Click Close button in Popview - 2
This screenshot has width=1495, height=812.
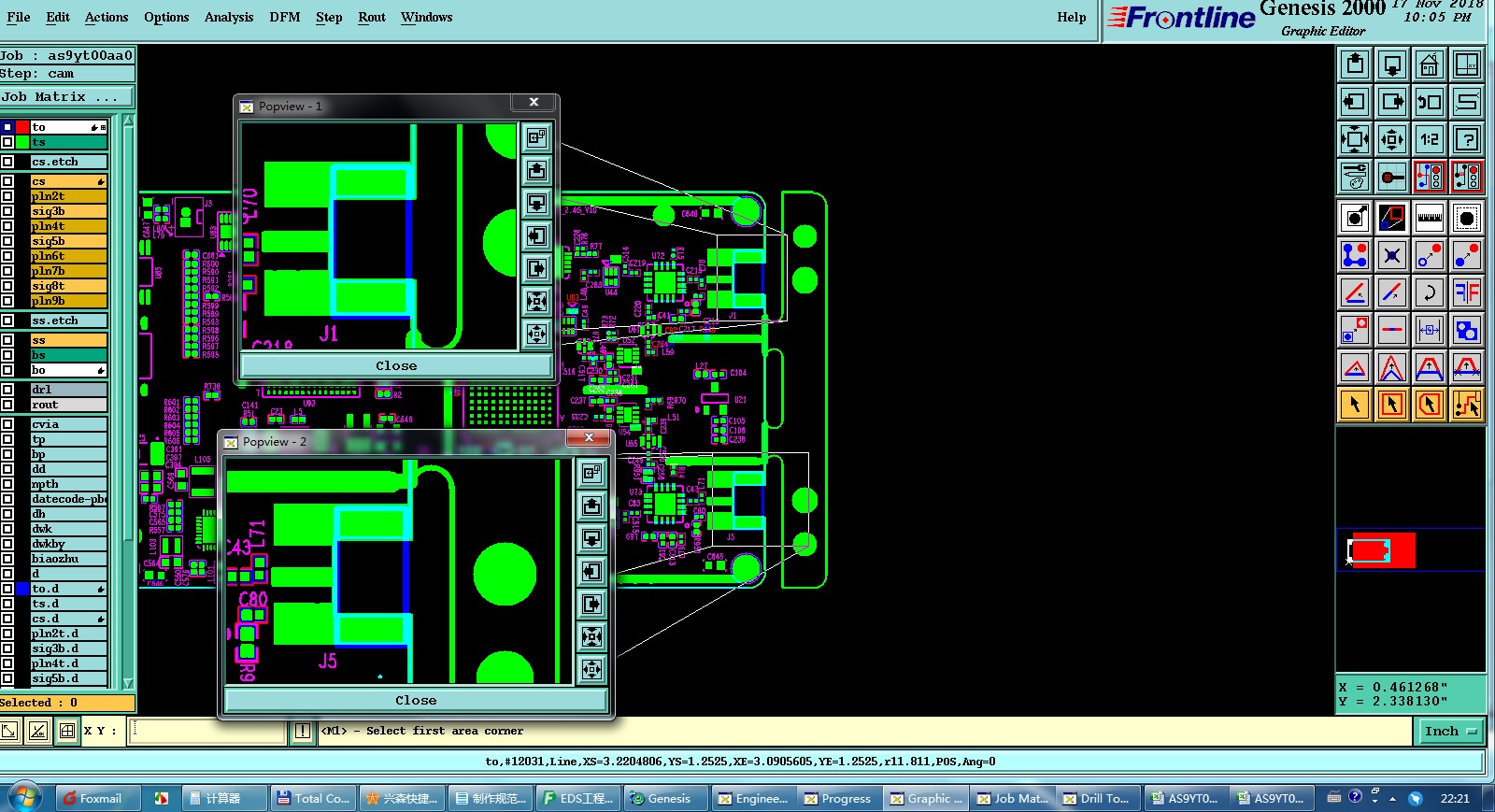tap(416, 700)
